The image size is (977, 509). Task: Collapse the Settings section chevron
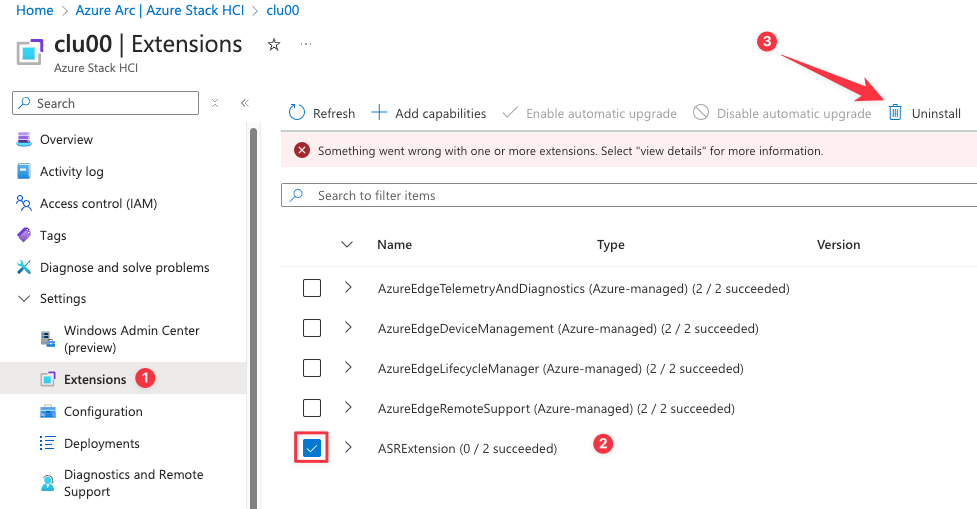click(24, 298)
